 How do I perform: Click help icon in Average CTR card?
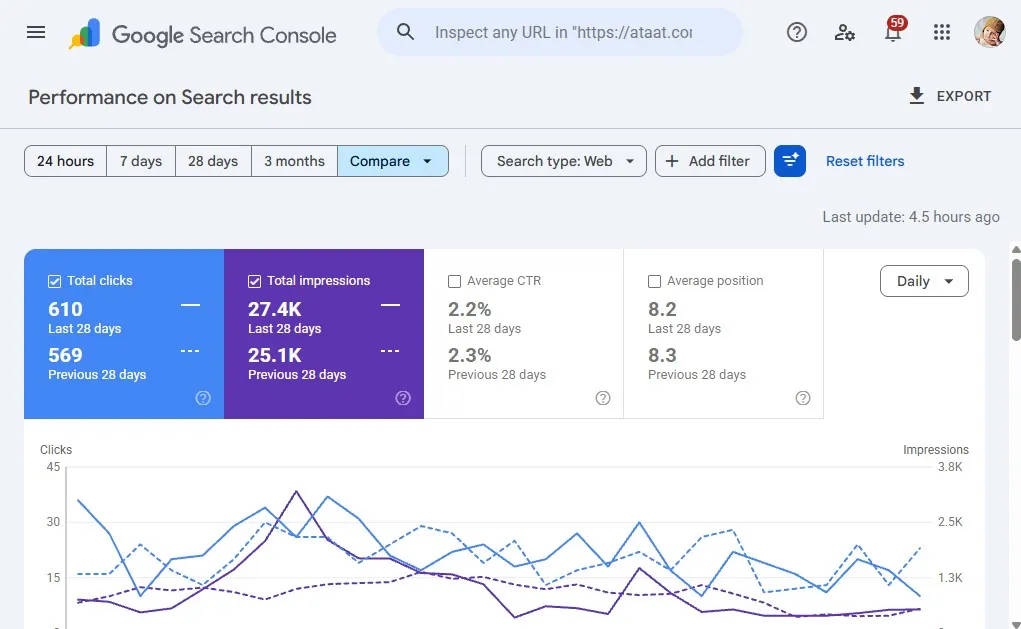pos(603,398)
